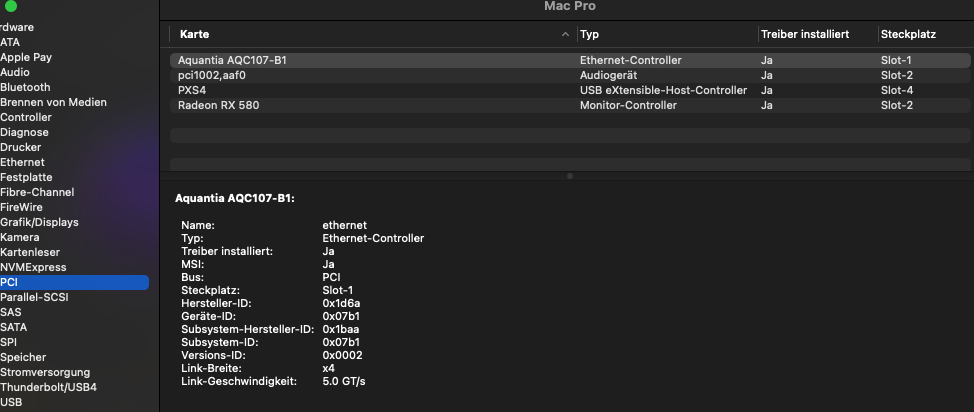Screen dimensions: 974x412
Task: Select Controller in the sidebar
Action: pos(25,117)
